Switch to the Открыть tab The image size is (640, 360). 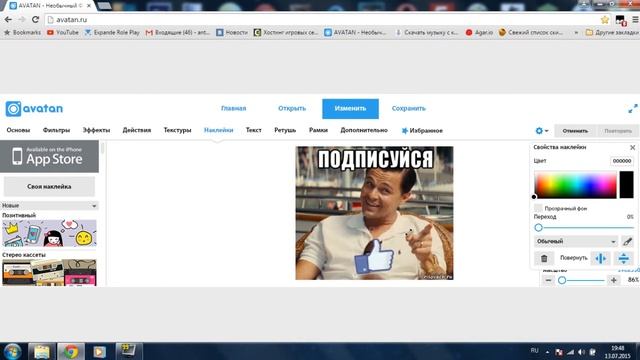[292, 109]
